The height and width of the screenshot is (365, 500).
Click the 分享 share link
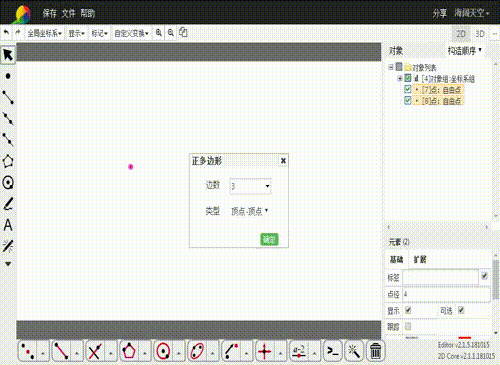coord(440,13)
